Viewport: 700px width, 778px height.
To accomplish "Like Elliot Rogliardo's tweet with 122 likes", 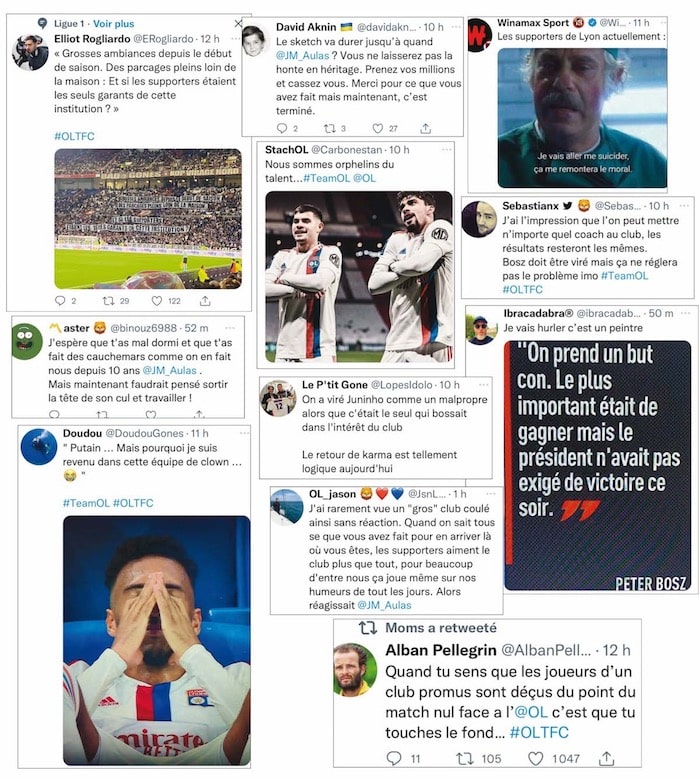I will click(157, 301).
